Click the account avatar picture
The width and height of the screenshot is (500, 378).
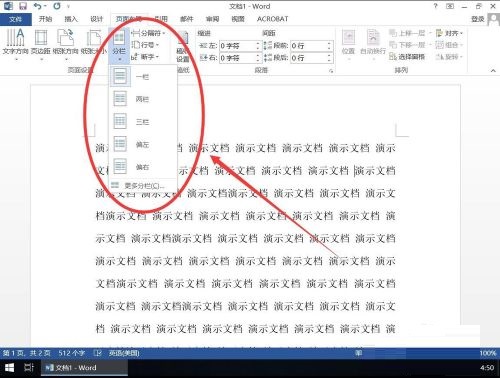click(x=493, y=19)
